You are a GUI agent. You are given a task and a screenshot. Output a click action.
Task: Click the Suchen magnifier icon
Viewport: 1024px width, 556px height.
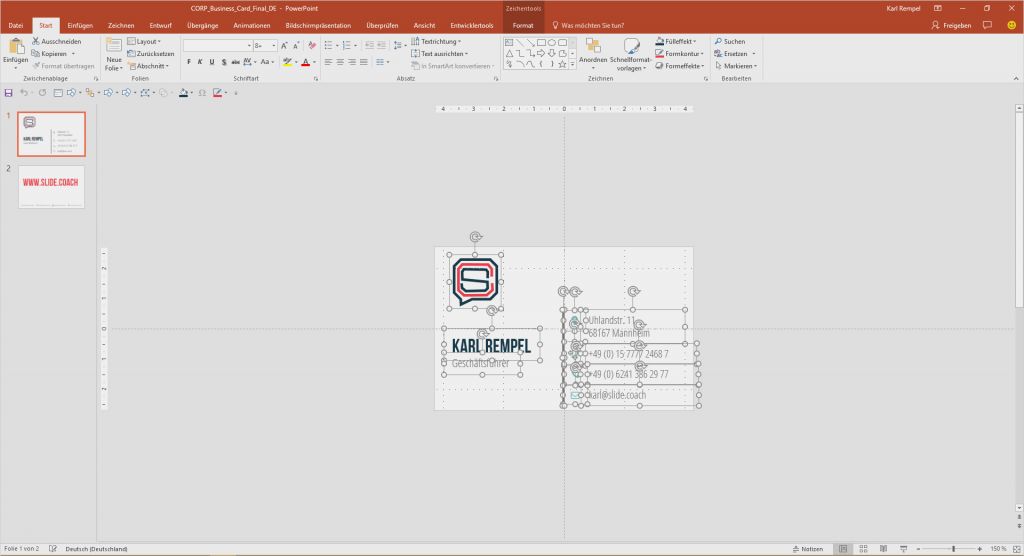point(717,41)
